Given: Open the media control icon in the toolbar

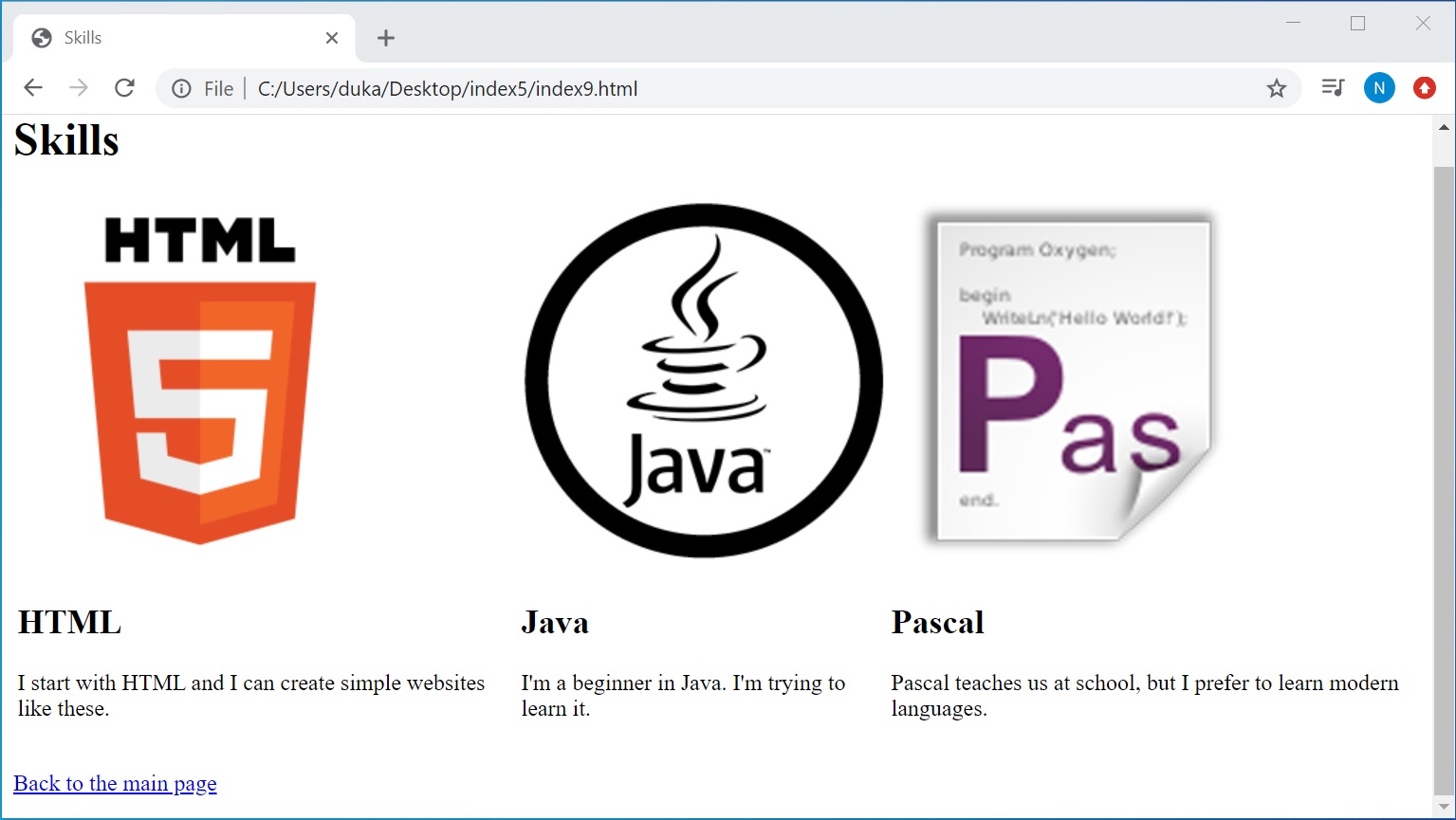Looking at the screenshot, I should (1333, 88).
